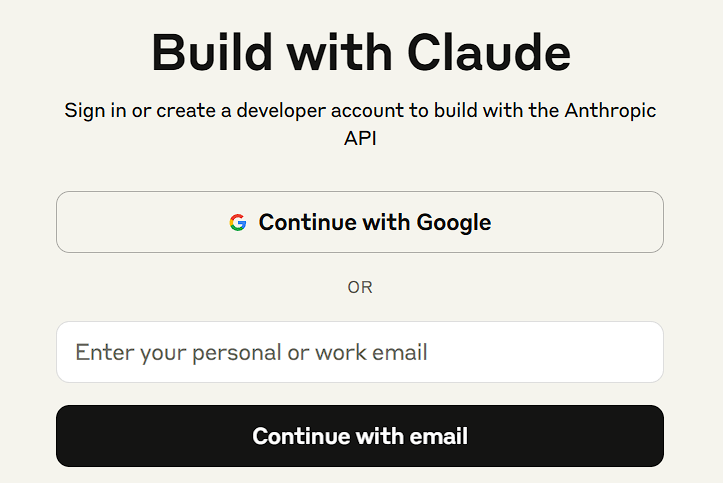Select the OR divider text

[360, 287]
